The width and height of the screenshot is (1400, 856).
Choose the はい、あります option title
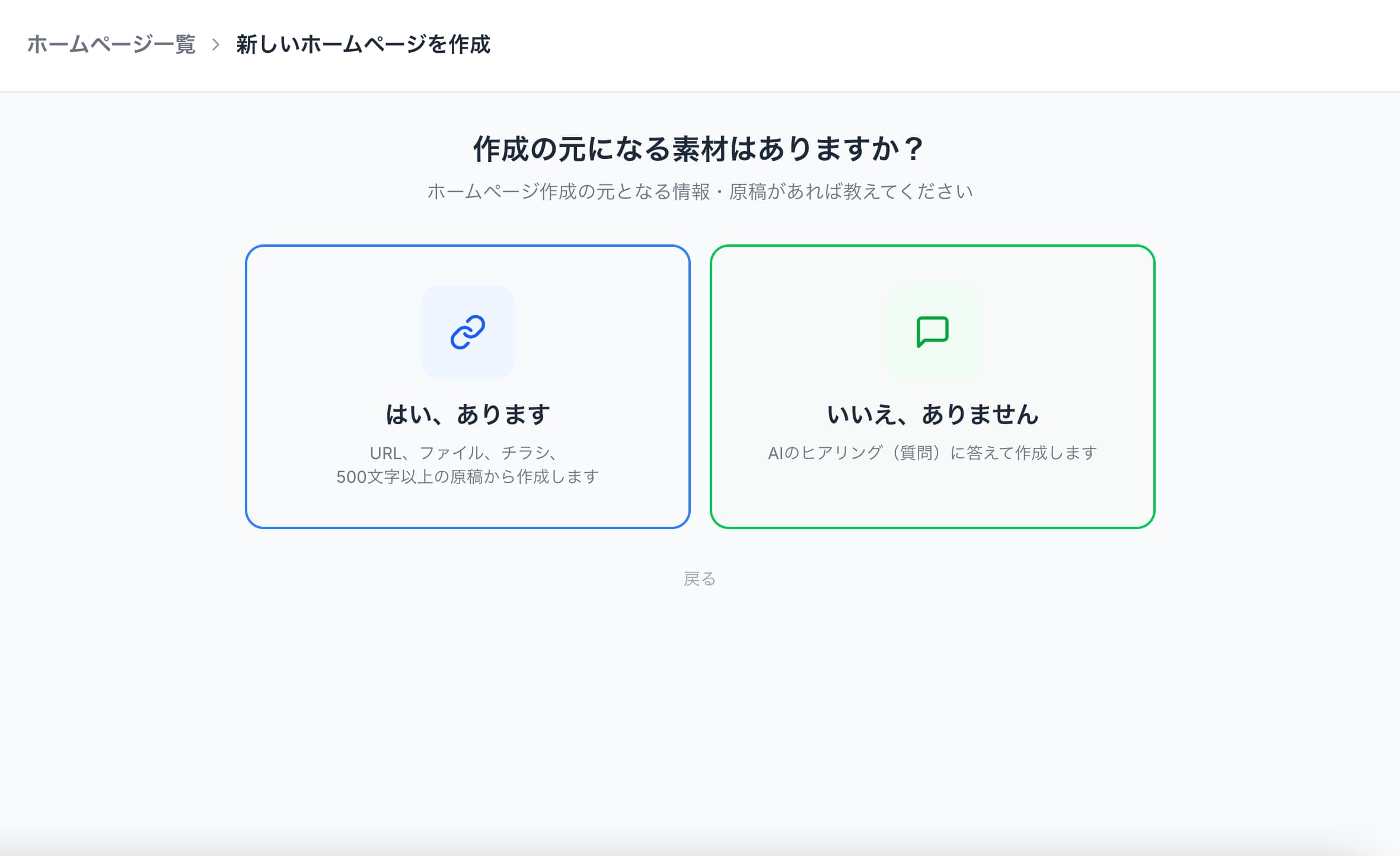pos(467,414)
